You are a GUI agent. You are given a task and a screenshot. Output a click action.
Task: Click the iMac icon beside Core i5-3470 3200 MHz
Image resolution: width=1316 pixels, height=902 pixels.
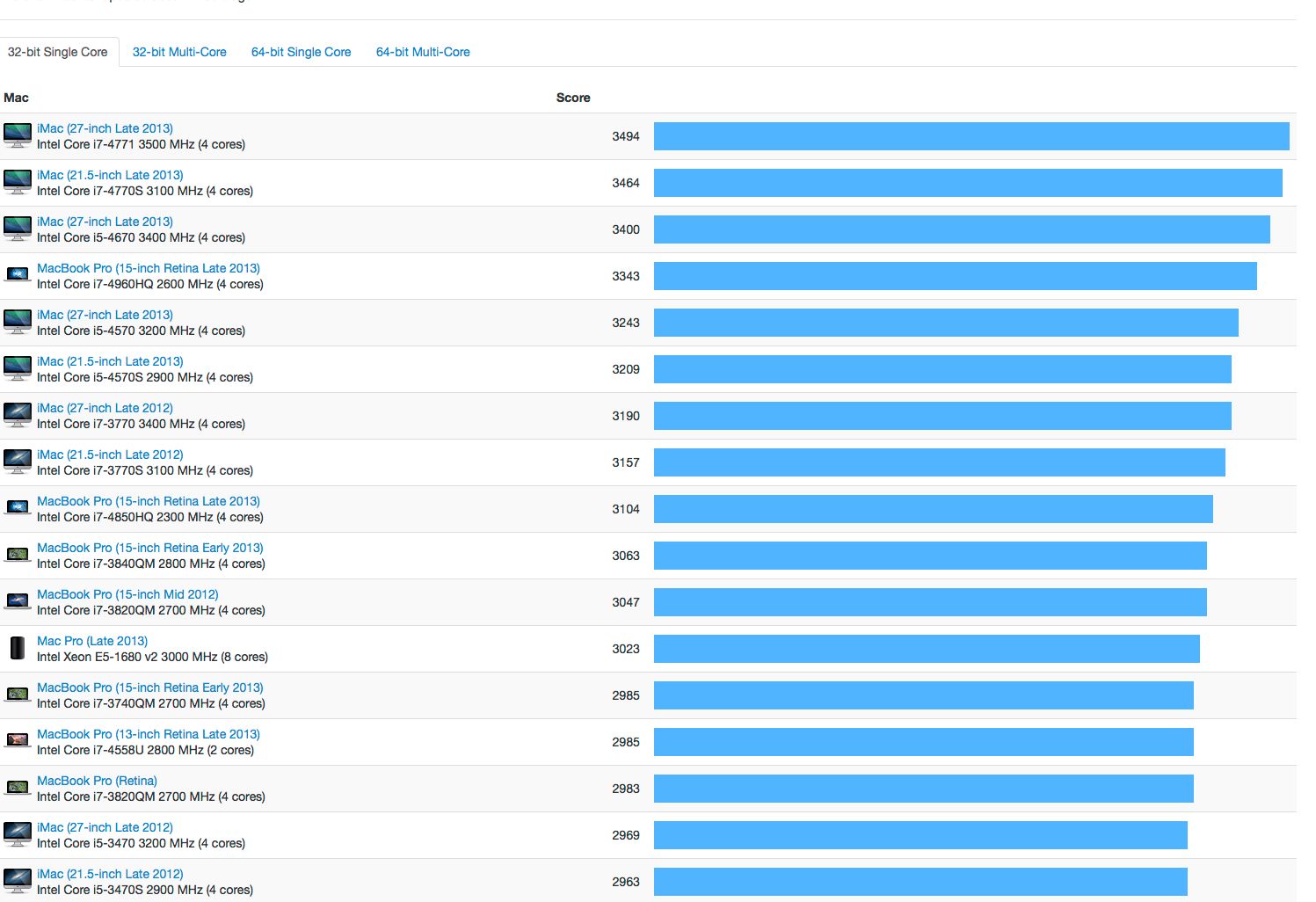[x=18, y=834]
